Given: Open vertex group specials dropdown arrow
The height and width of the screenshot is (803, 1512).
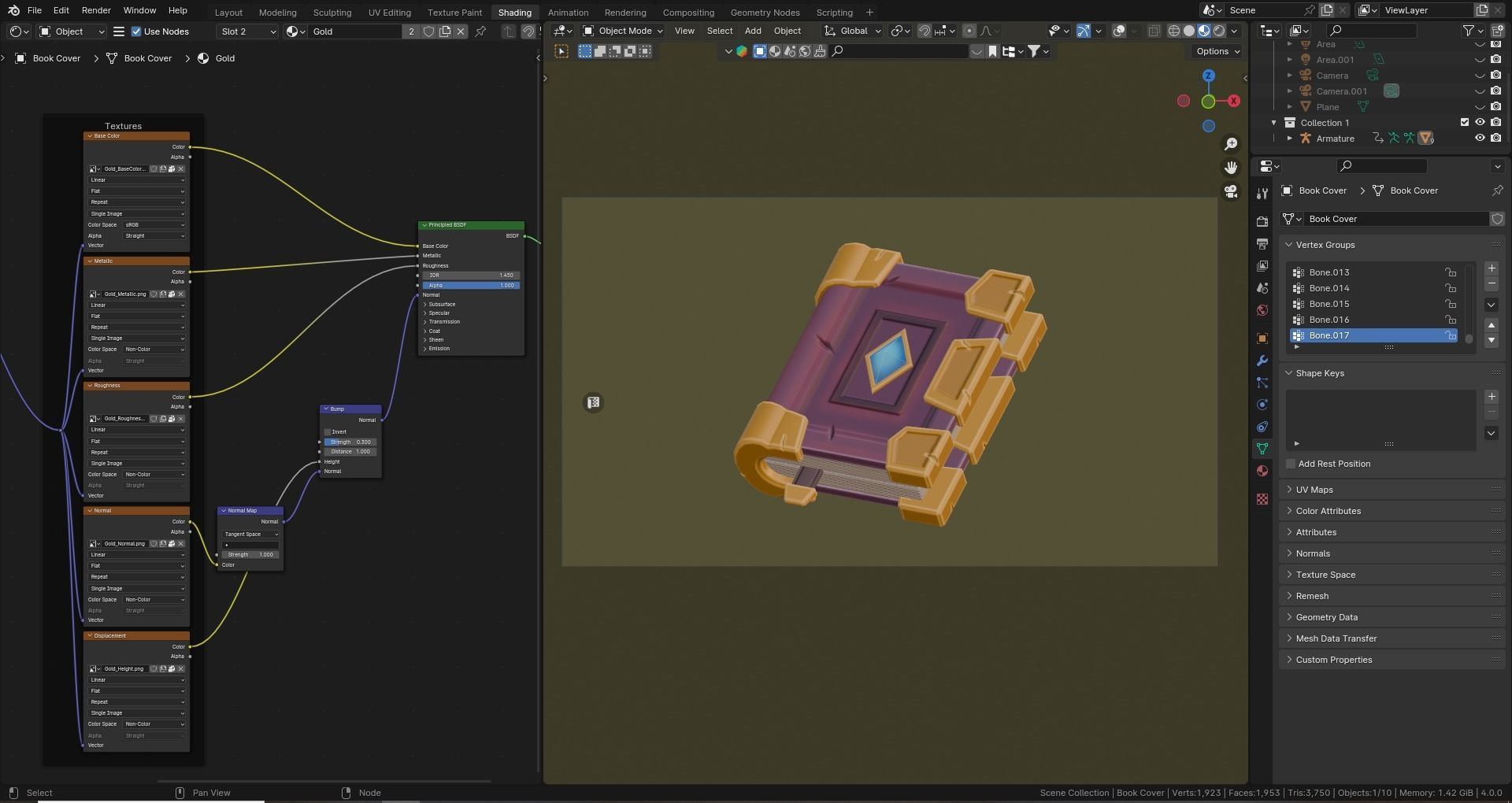Looking at the screenshot, I should pyautogui.click(x=1491, y=305).
